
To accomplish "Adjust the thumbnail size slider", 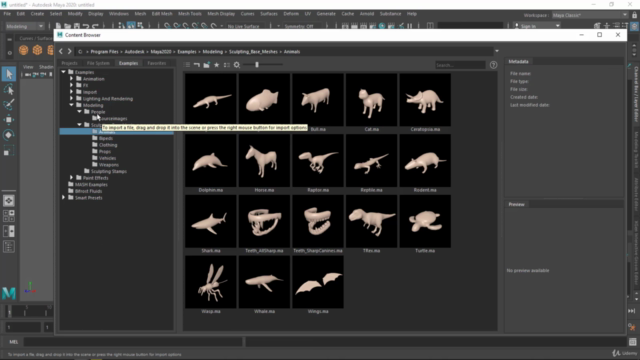I will pos(257,64).
